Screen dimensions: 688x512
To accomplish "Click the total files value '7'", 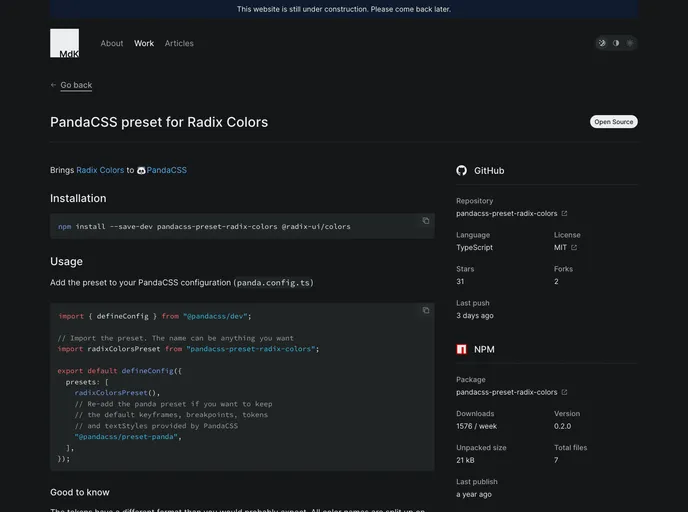I will pyautogui.click(x=556, y=460).
